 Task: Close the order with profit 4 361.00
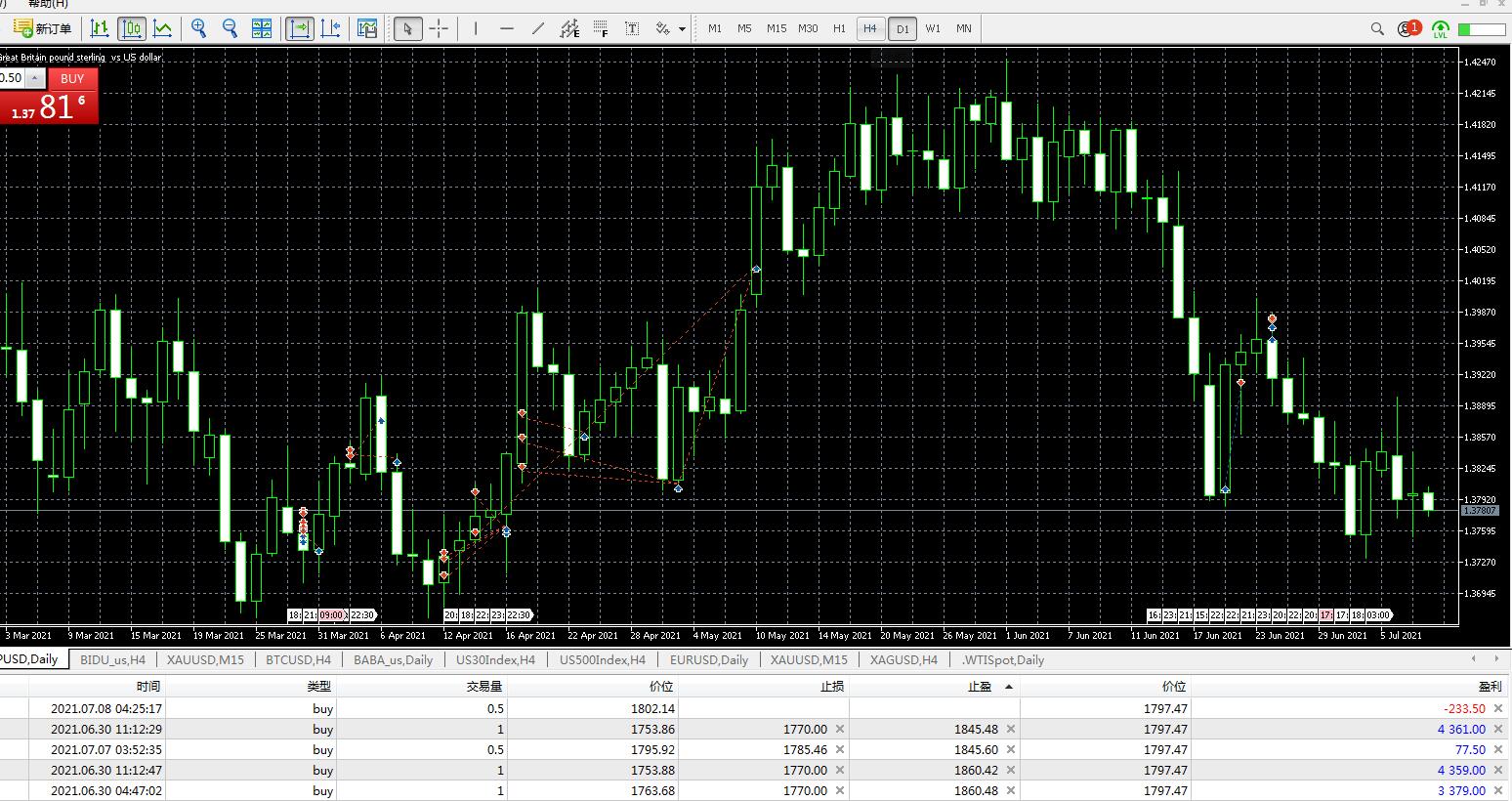[1498, 730]
